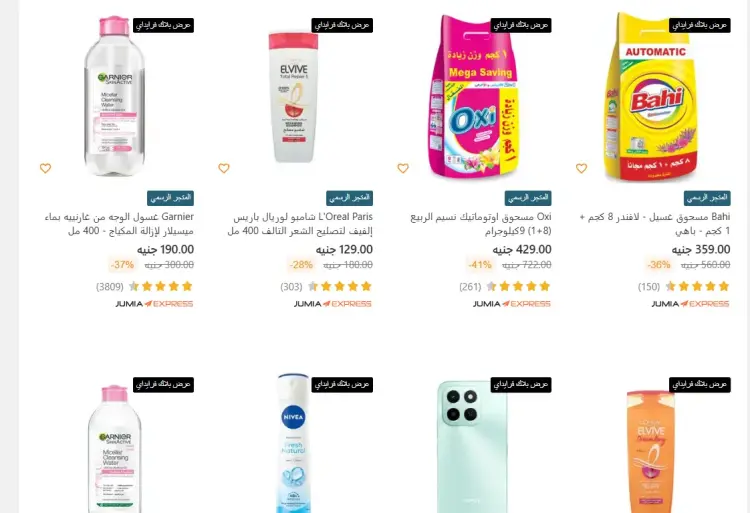Tap wishlist heart for Bahi detergent

coord(581,168)
